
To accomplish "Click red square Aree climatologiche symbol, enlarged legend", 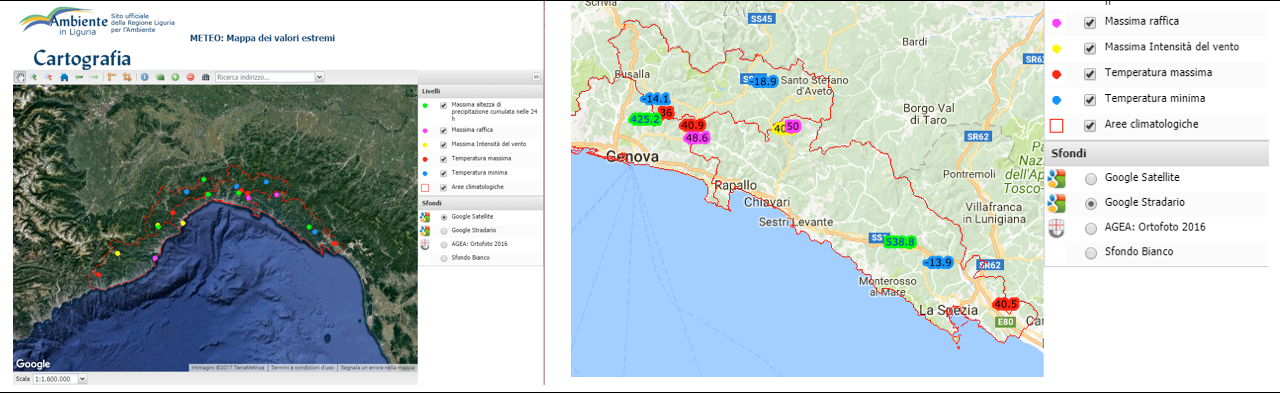I will pos(1057,125).
